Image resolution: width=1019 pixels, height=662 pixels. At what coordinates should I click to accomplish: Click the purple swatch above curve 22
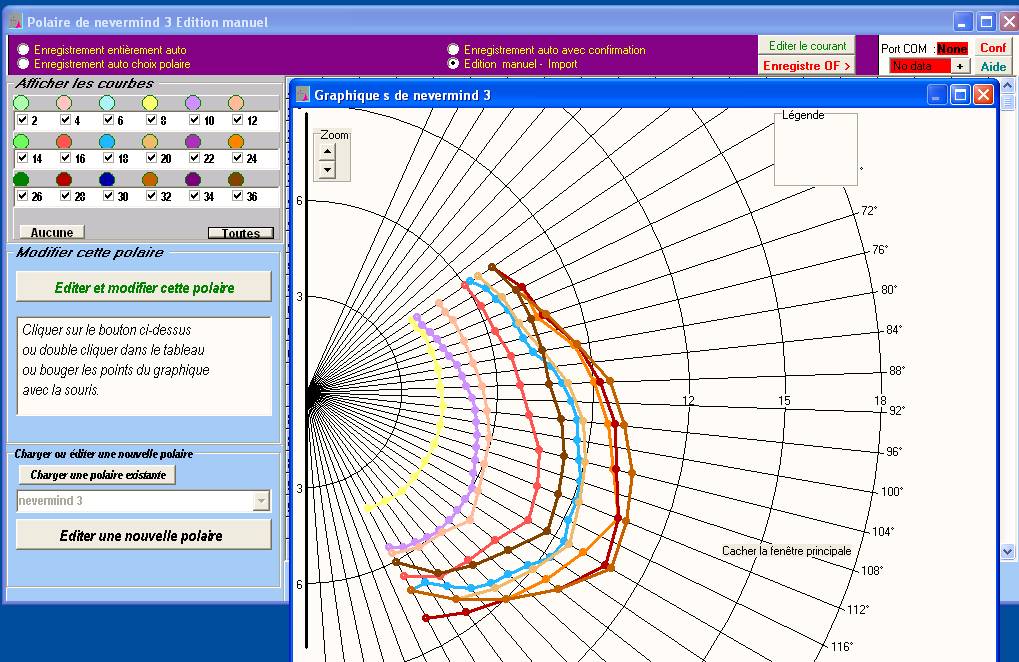click(x=192, y=141)
